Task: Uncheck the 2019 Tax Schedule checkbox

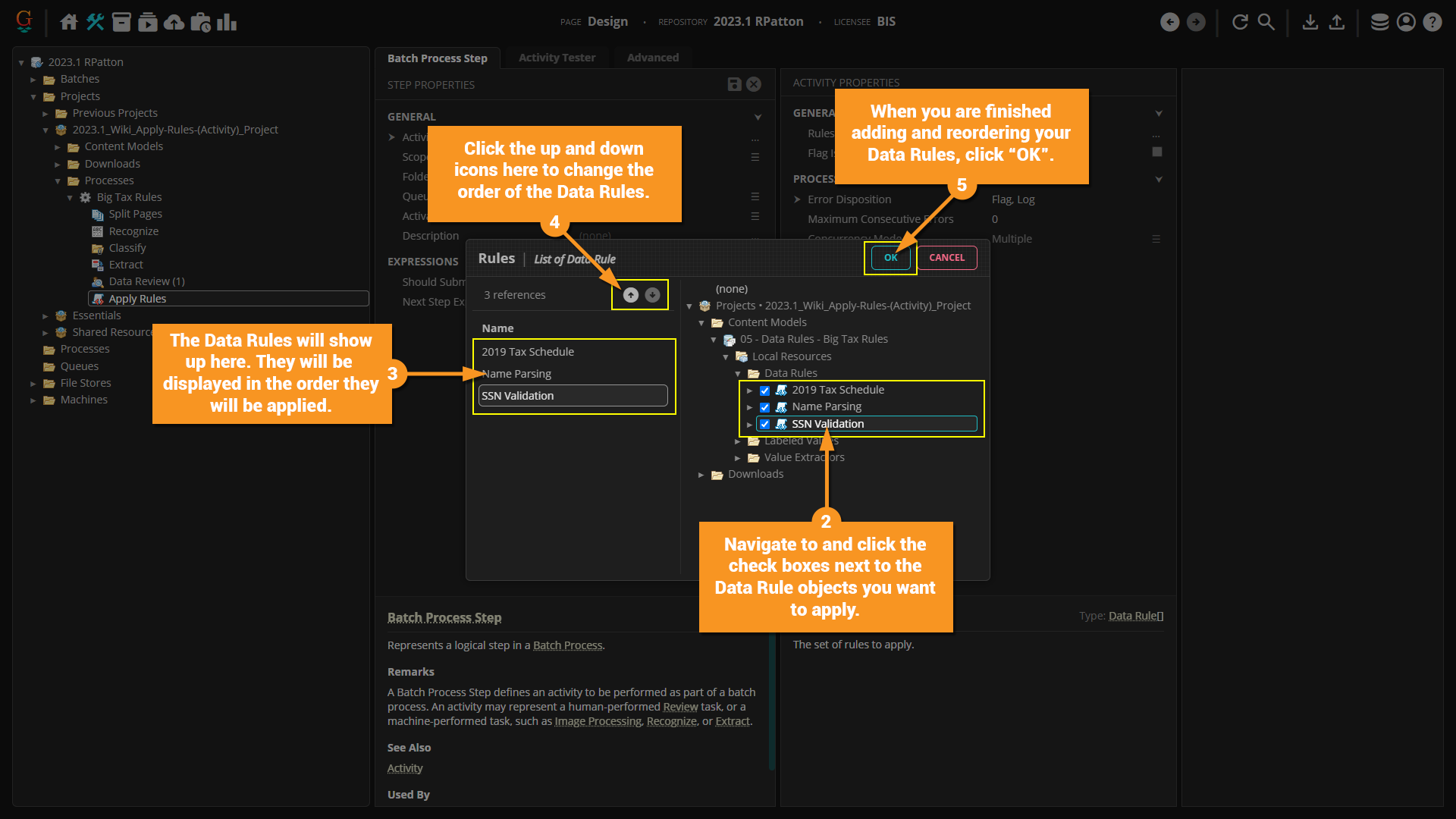Action: pyautogui.click(x=764, y=391)
